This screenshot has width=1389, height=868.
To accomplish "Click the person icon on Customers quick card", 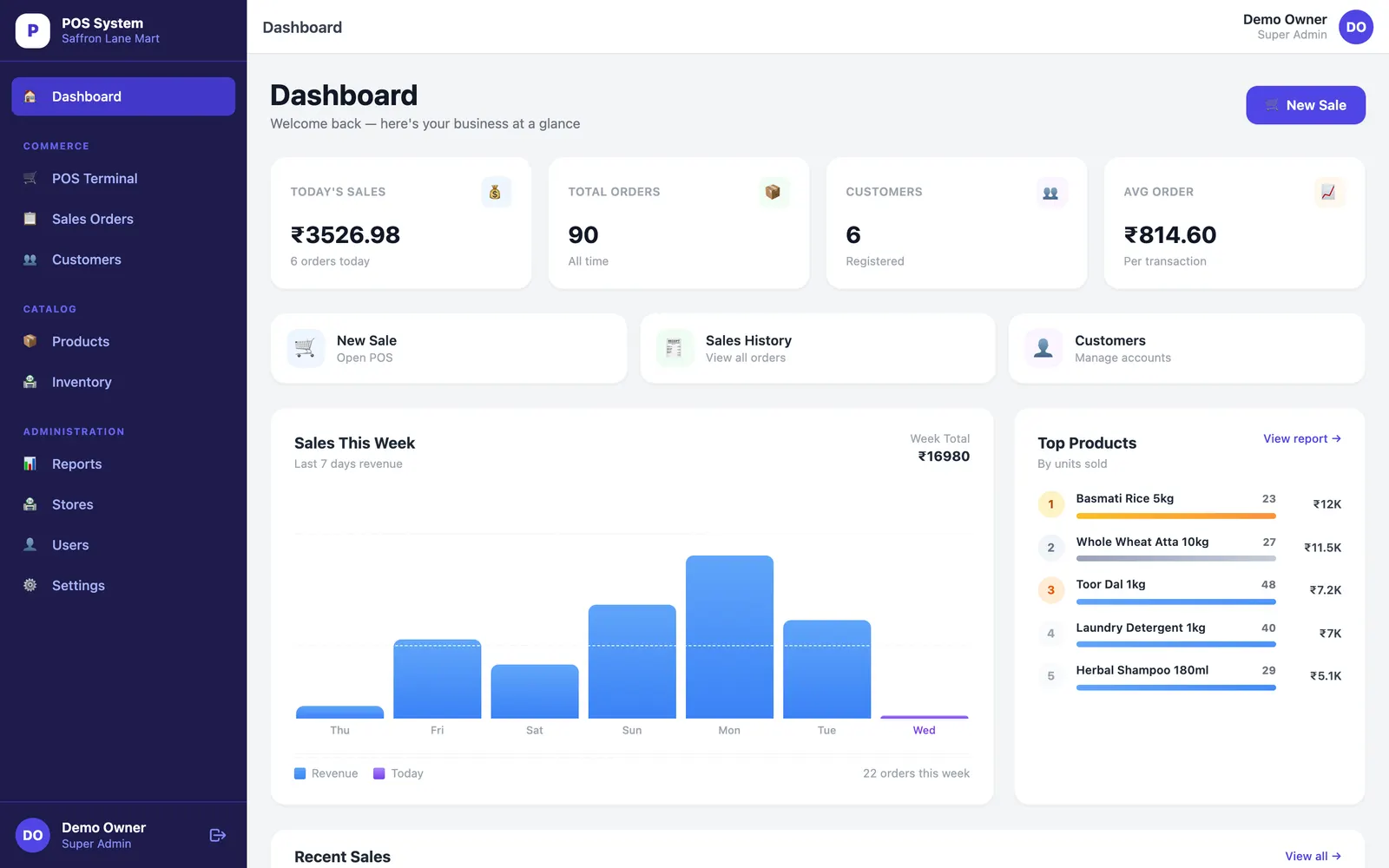I will click(1043, 348).
